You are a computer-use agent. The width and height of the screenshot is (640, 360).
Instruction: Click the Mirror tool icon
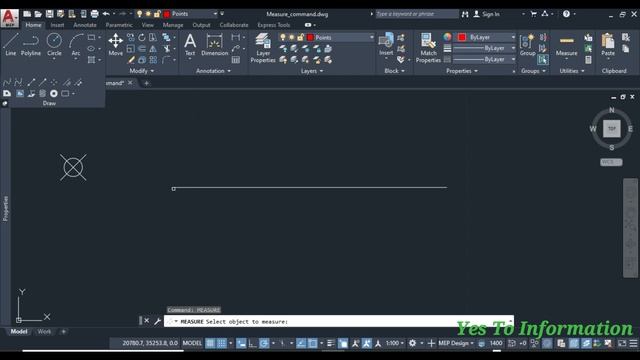153,49
